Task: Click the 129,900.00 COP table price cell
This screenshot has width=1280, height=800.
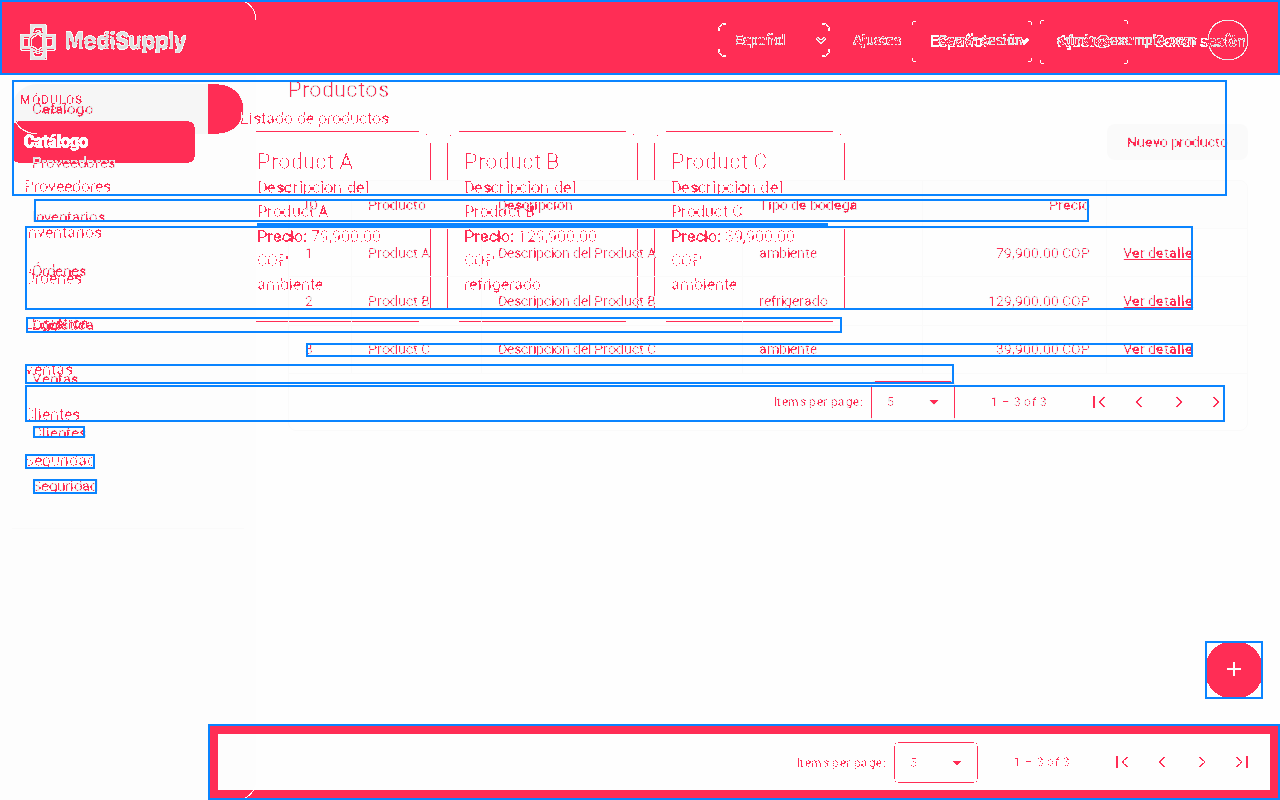Action: pos(1039,301)
